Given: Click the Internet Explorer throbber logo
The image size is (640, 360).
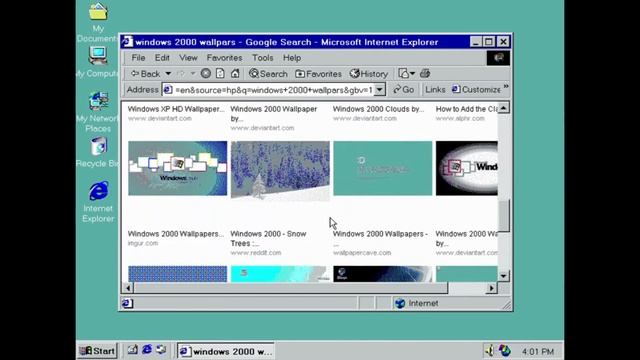Looking at the screenshot, I should click(498, 58).
